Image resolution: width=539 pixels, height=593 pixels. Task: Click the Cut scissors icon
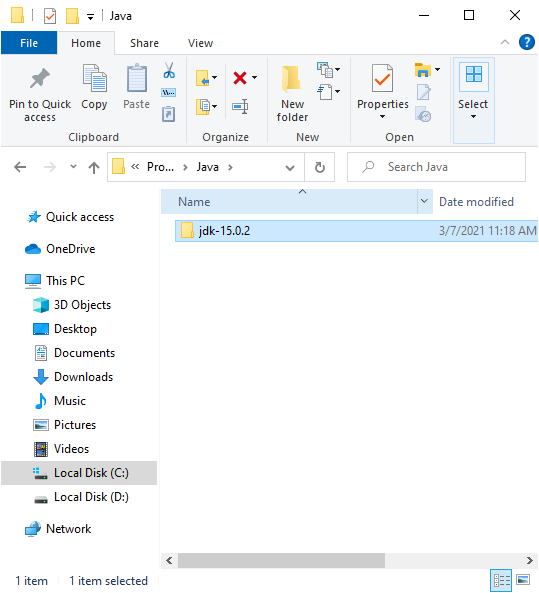point(169,70)
